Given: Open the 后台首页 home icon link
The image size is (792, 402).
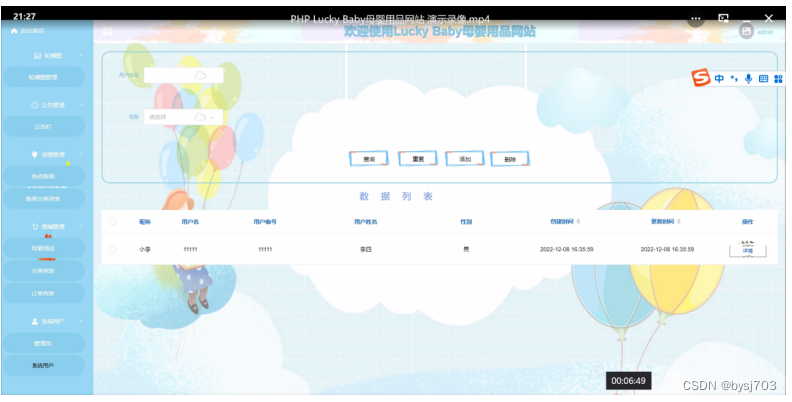Looking at the screenshot, I should [x=14, y=31].
